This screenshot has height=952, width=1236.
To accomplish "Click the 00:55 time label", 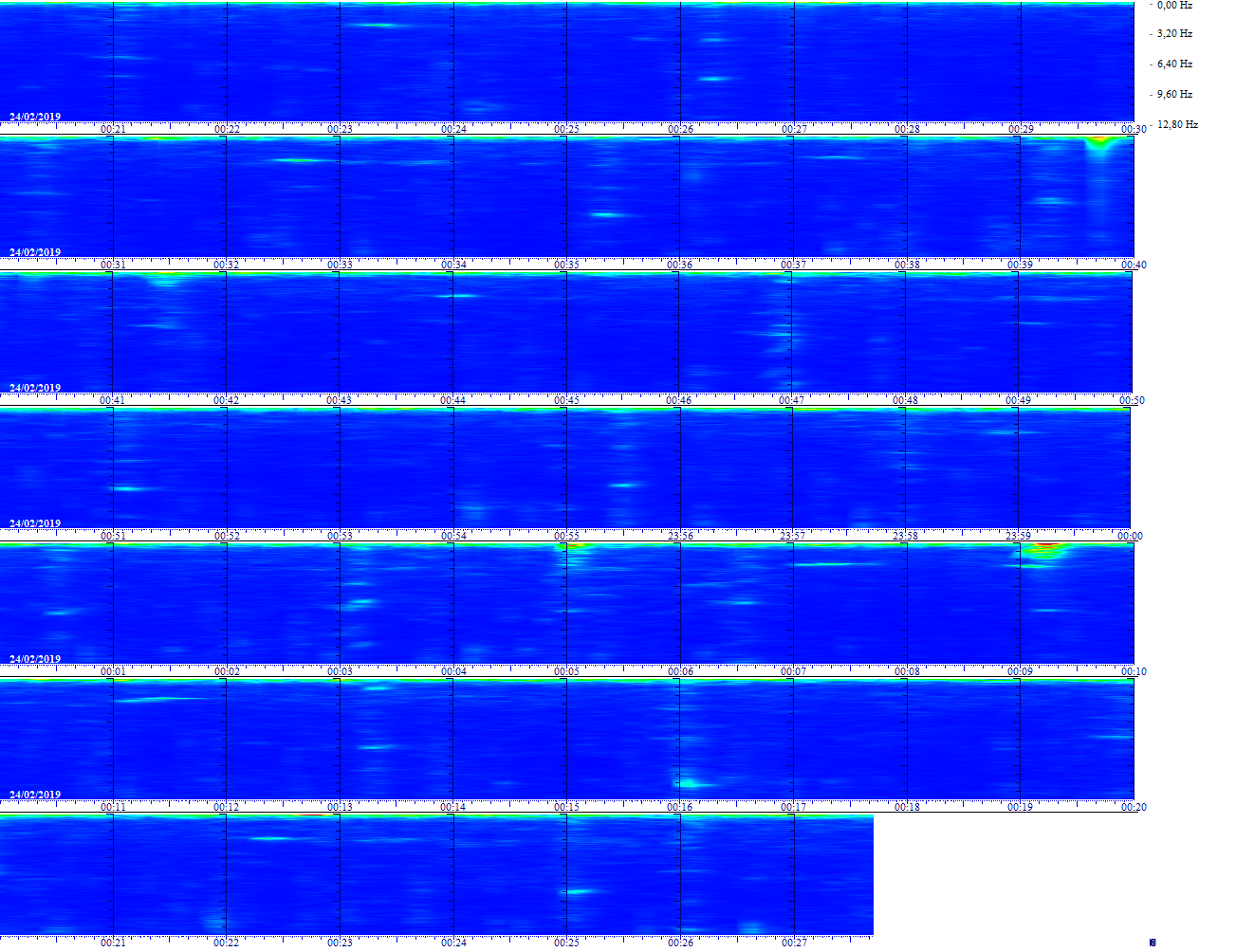I will click(566, 536).
